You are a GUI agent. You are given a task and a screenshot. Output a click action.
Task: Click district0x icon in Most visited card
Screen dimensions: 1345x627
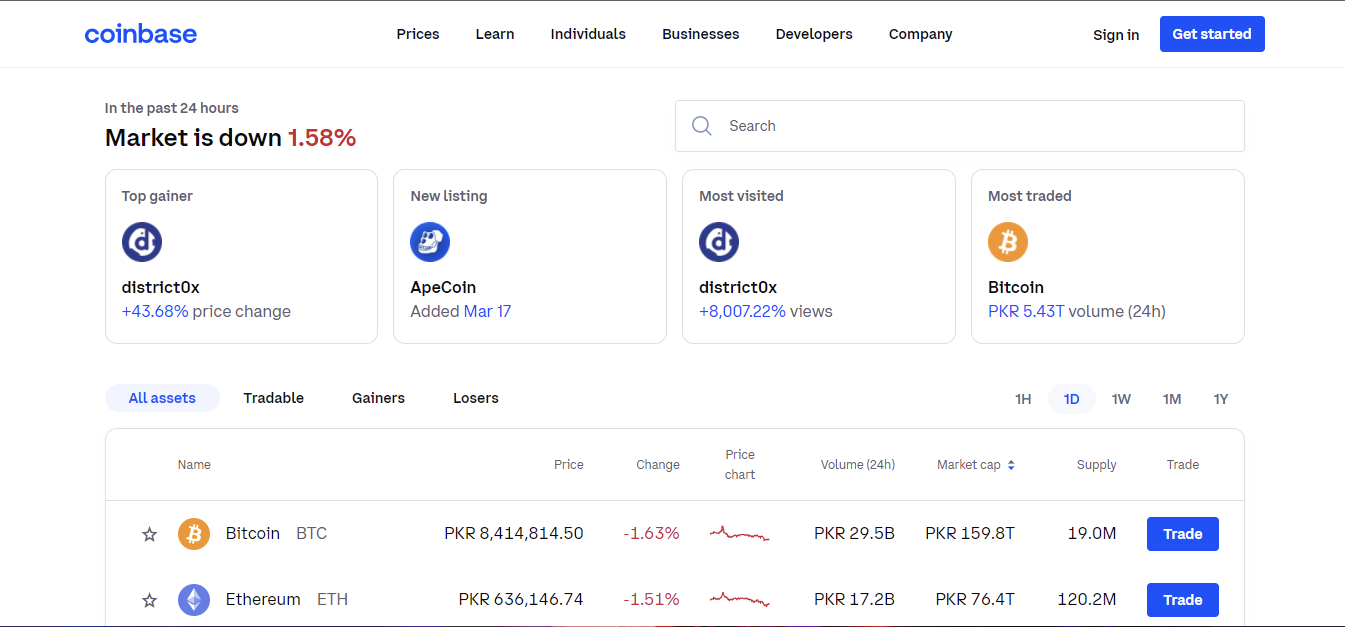(x=719, y=242)
